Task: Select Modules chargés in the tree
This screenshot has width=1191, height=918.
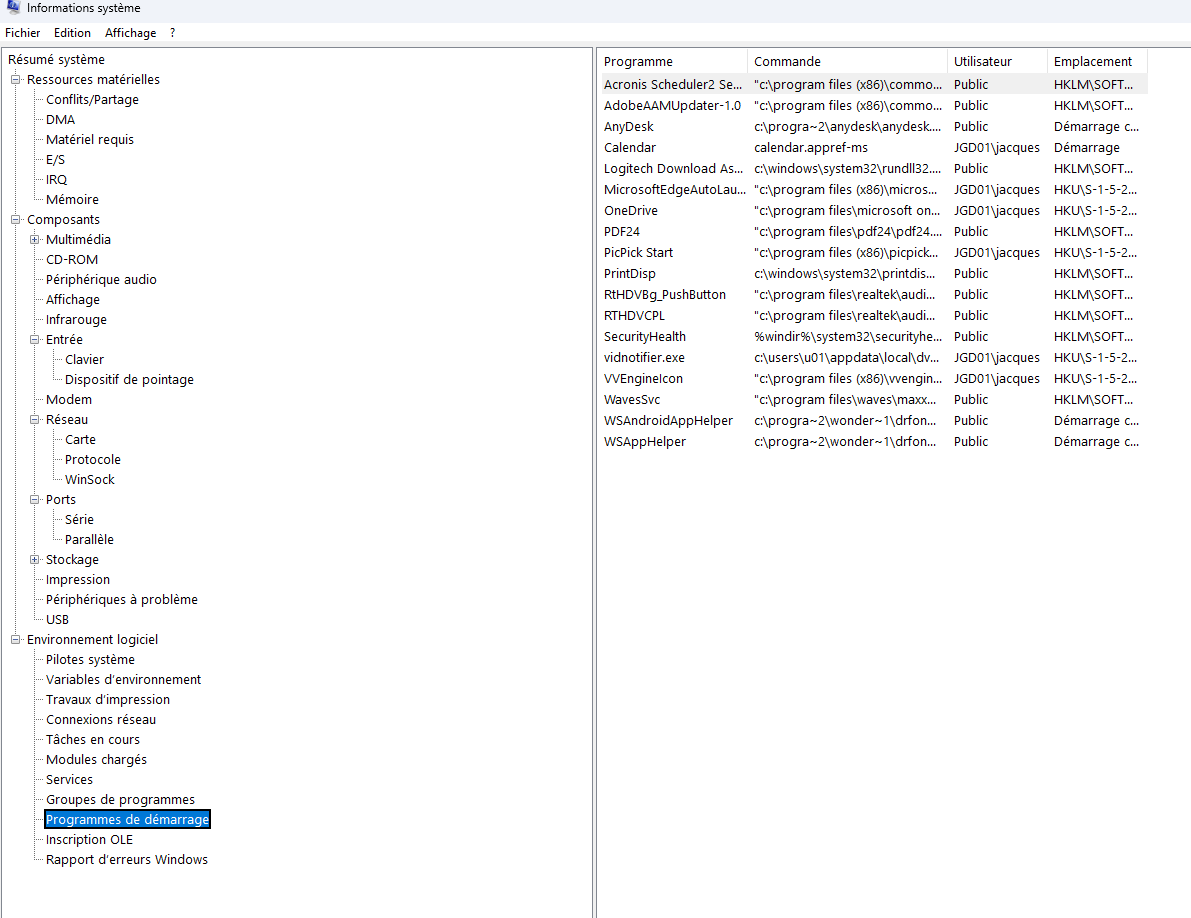Action: [x=96, y=759]
